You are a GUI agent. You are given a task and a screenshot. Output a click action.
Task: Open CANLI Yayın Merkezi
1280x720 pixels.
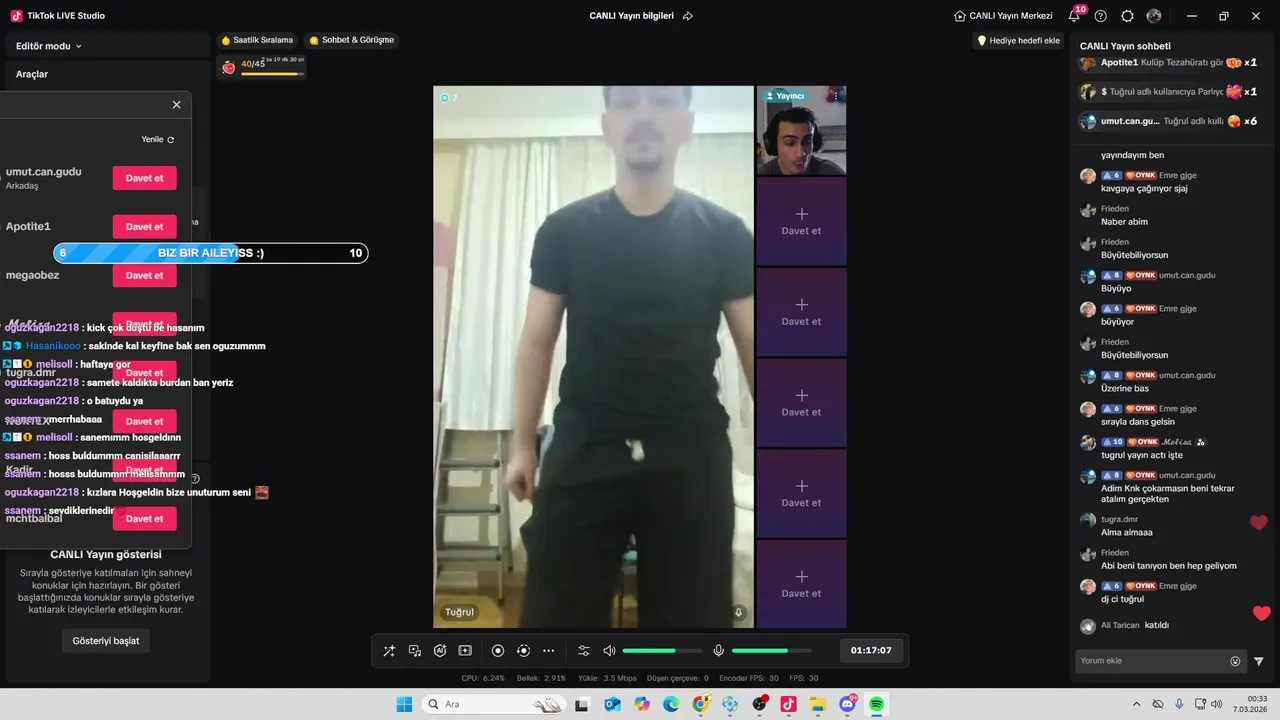click(1003, 16)
